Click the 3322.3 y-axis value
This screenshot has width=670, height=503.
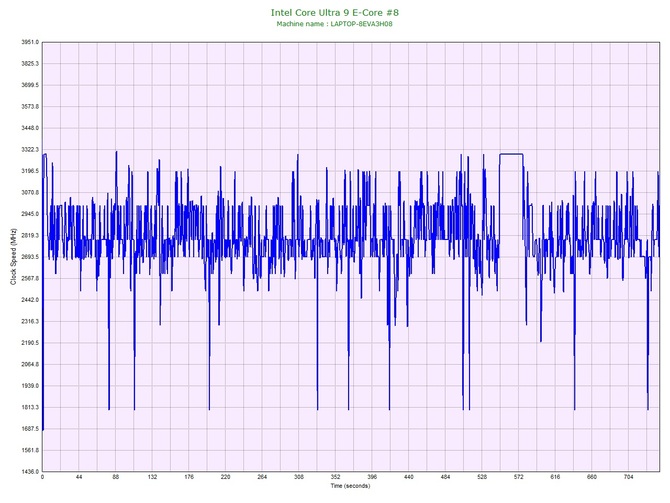pyautogui.click(x=30, y=150)
